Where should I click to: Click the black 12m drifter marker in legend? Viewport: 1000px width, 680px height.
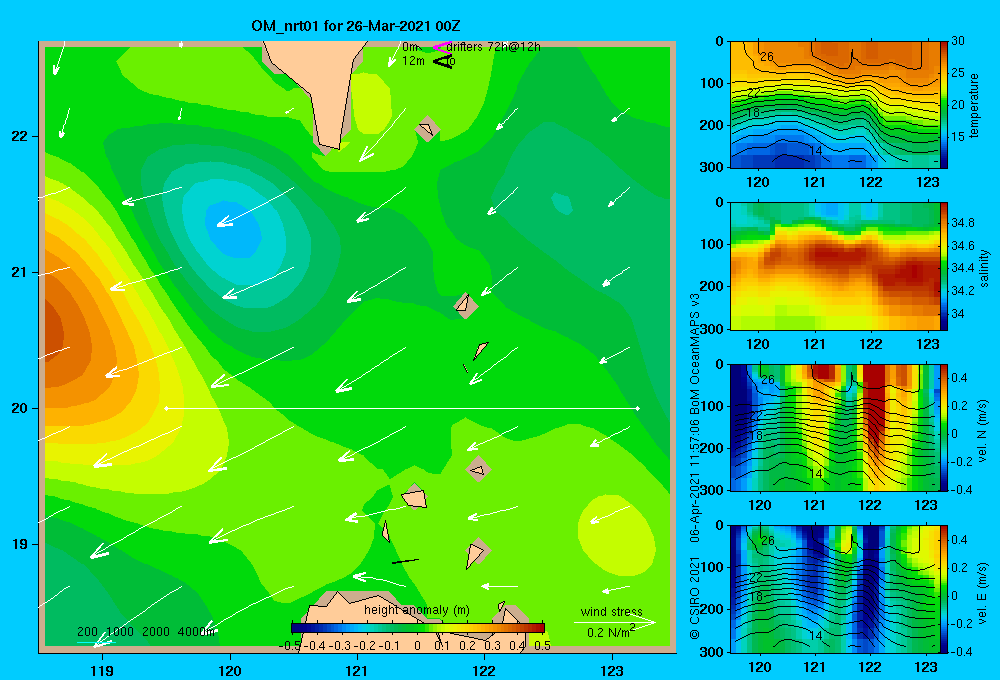coord(443,62)
